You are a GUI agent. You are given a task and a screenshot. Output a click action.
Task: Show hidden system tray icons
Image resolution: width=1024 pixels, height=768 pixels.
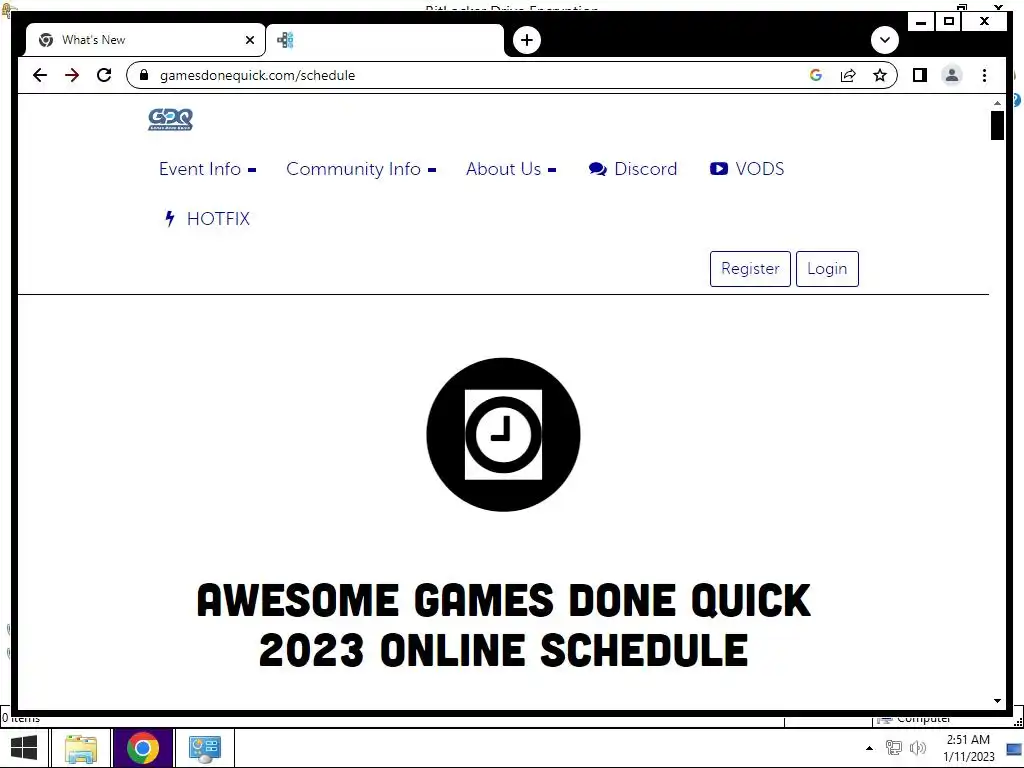click(869, 748)
